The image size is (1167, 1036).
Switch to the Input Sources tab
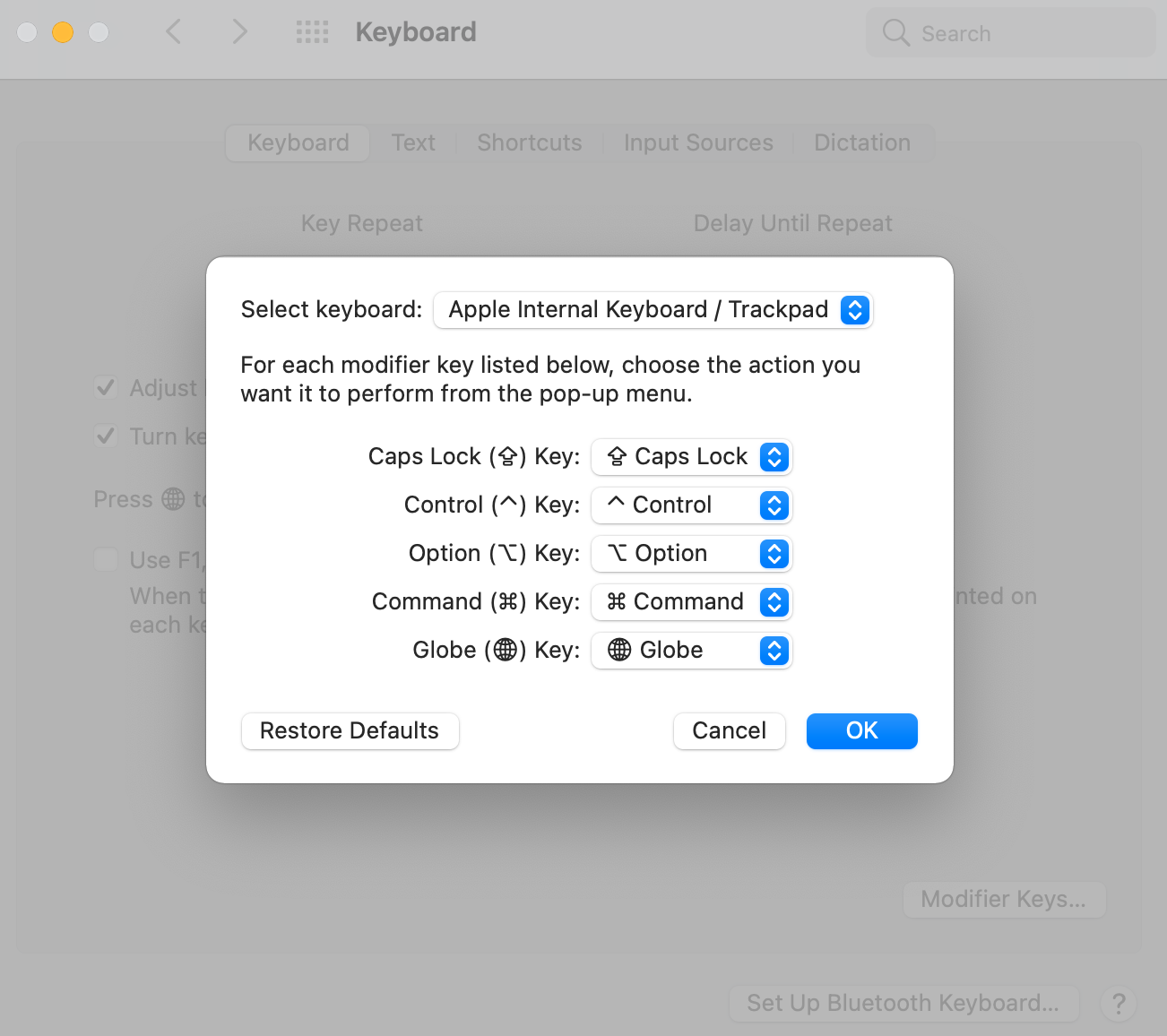[698, 143]
